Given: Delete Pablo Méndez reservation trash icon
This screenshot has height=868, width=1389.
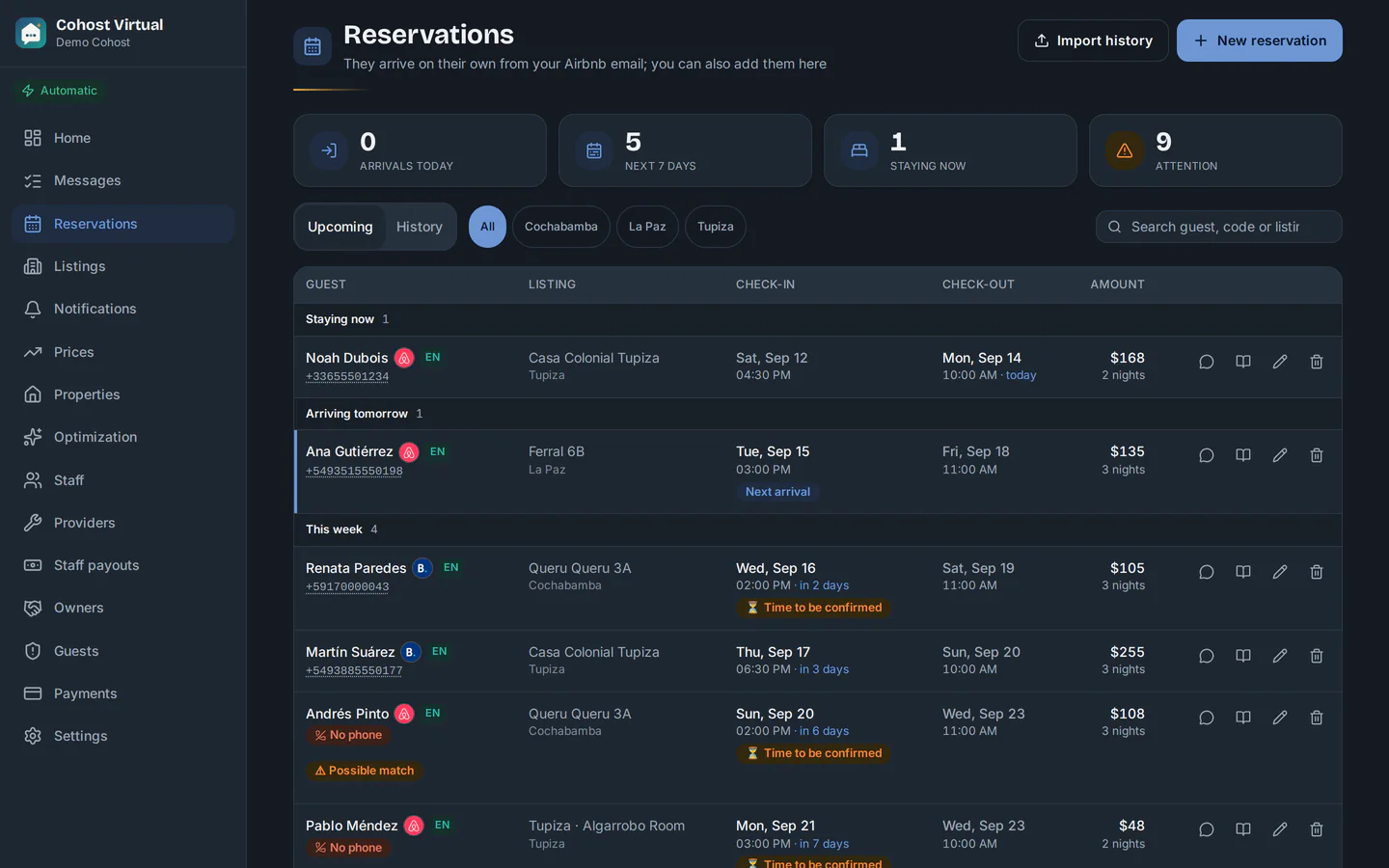Looking at the screenshot, I should coord(1317,829).
